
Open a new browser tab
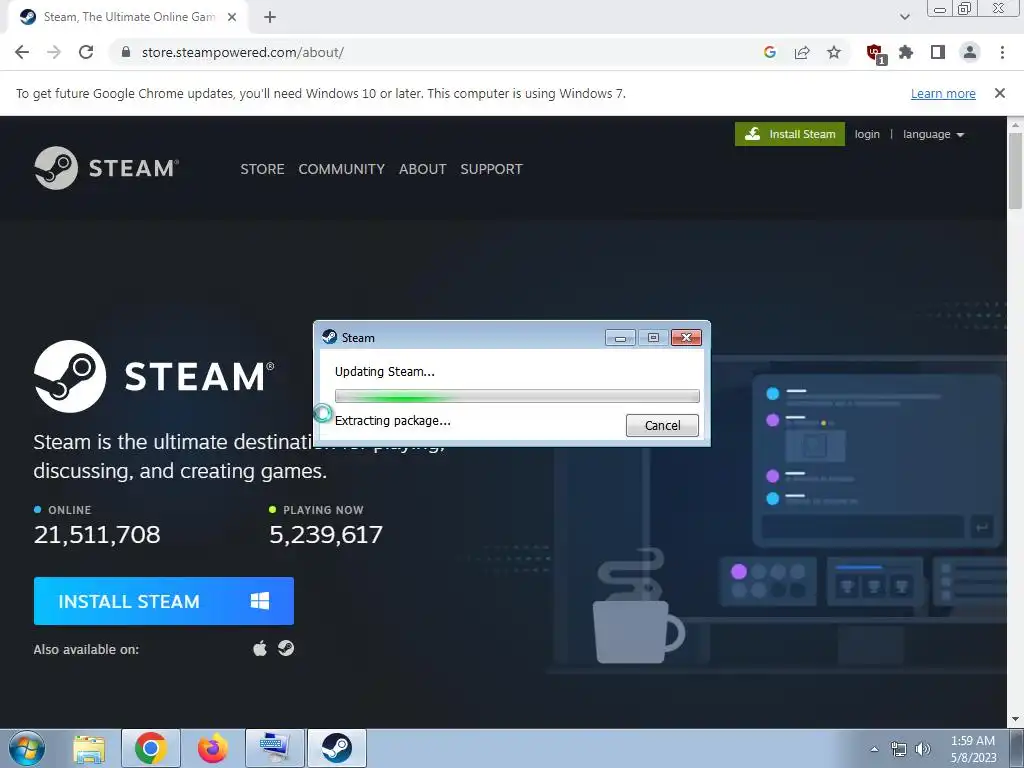[270, 17]
